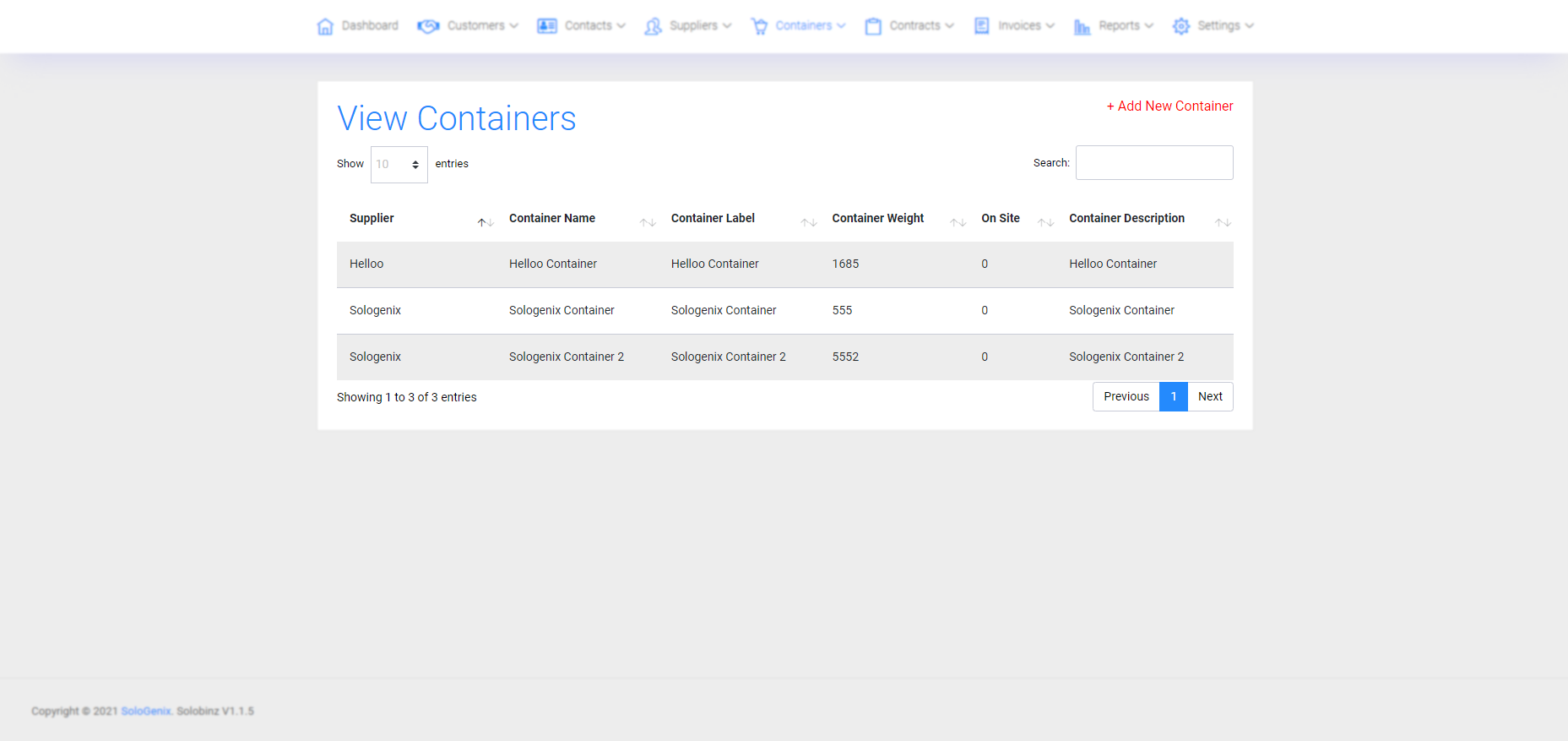Open the Show entries count dropdown
This screenshot has height=741, width=1568.
399,165
